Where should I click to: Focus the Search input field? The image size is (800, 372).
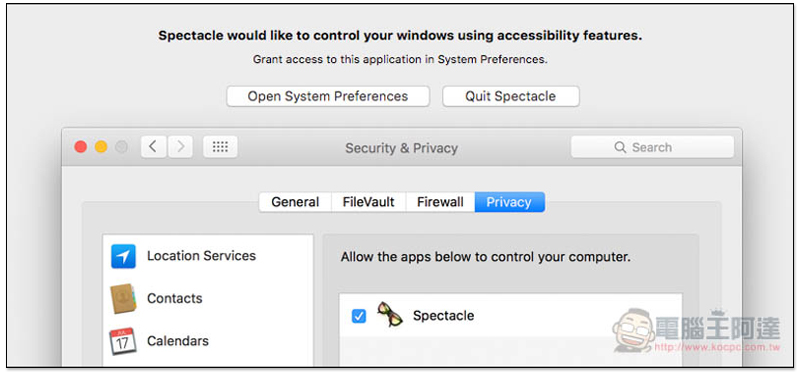coord(652,147)
